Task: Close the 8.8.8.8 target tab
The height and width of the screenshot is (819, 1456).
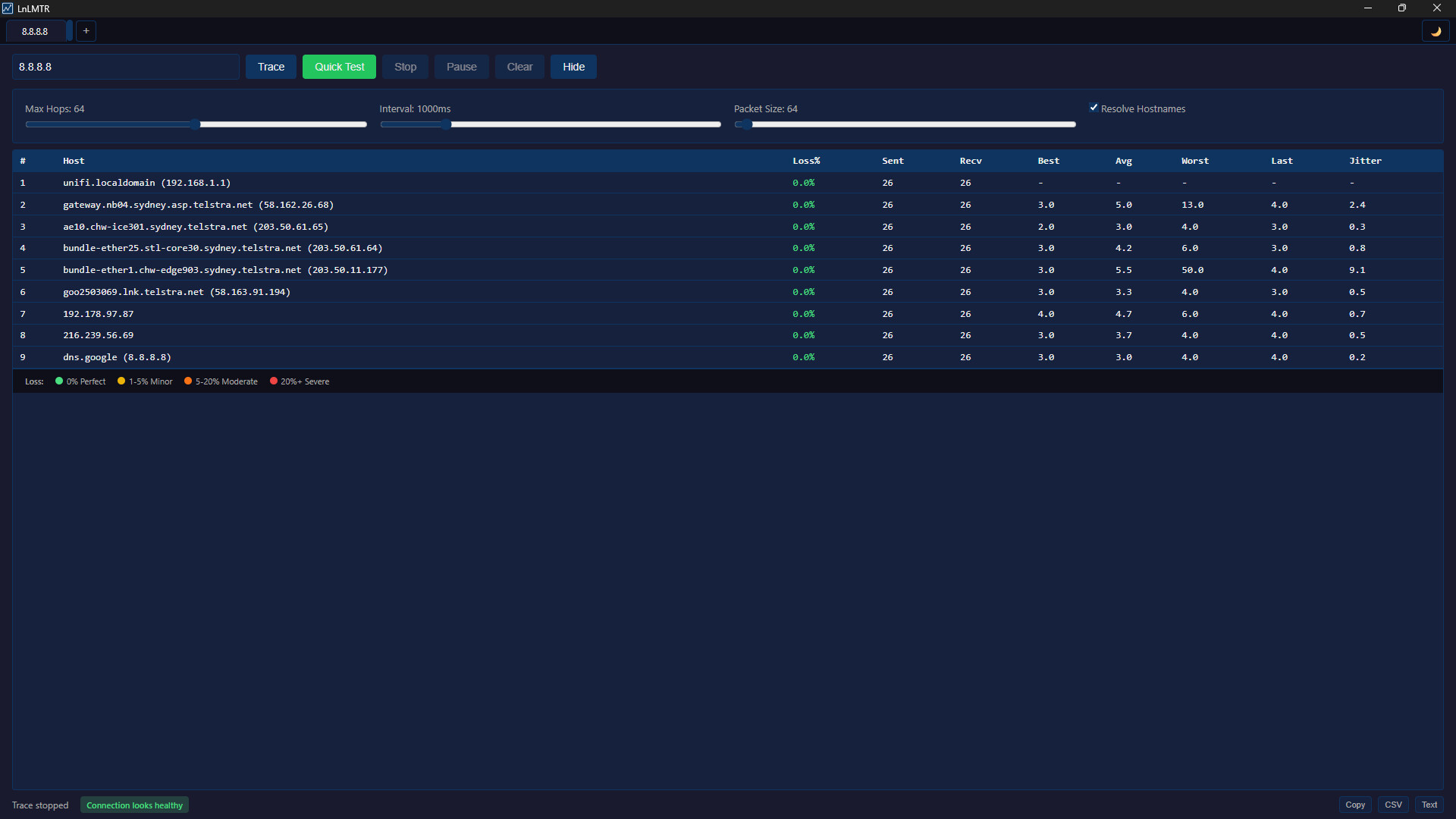Action: (x=68, y=31)
